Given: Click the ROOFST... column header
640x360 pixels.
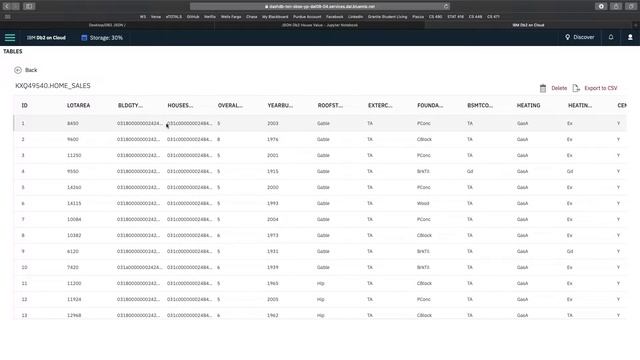Looking at the screenshot, I should [x=330, y=105].
